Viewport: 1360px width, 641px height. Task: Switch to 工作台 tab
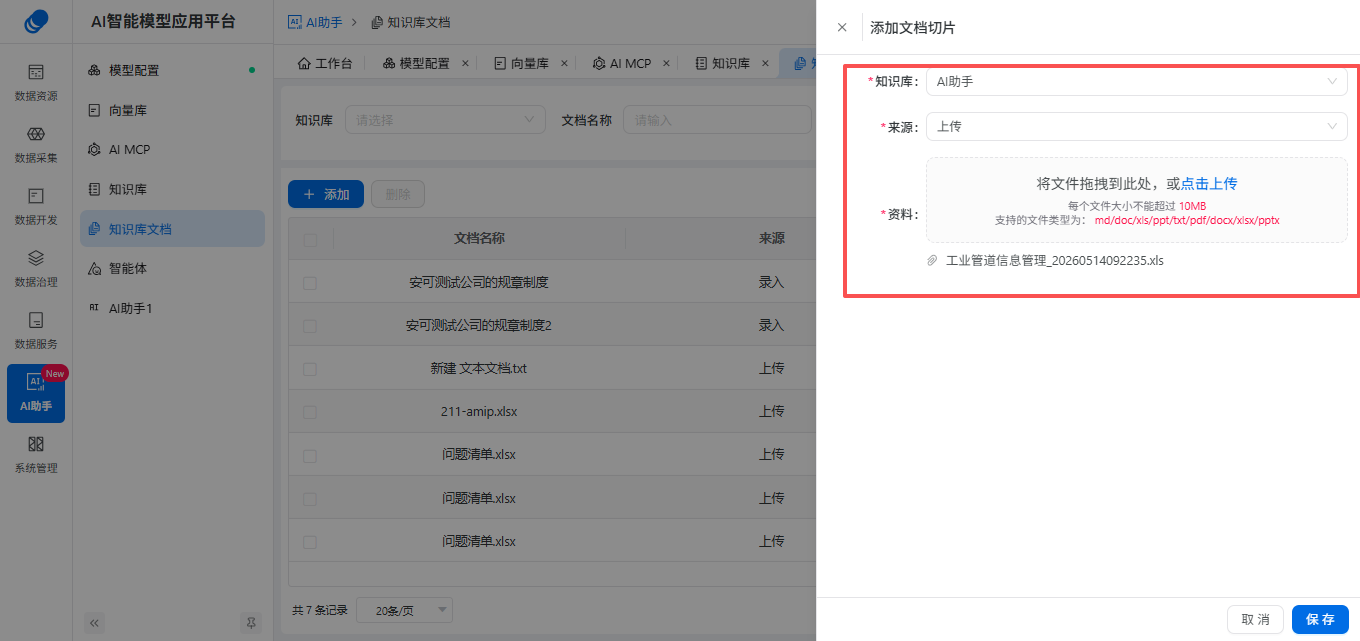325,63
